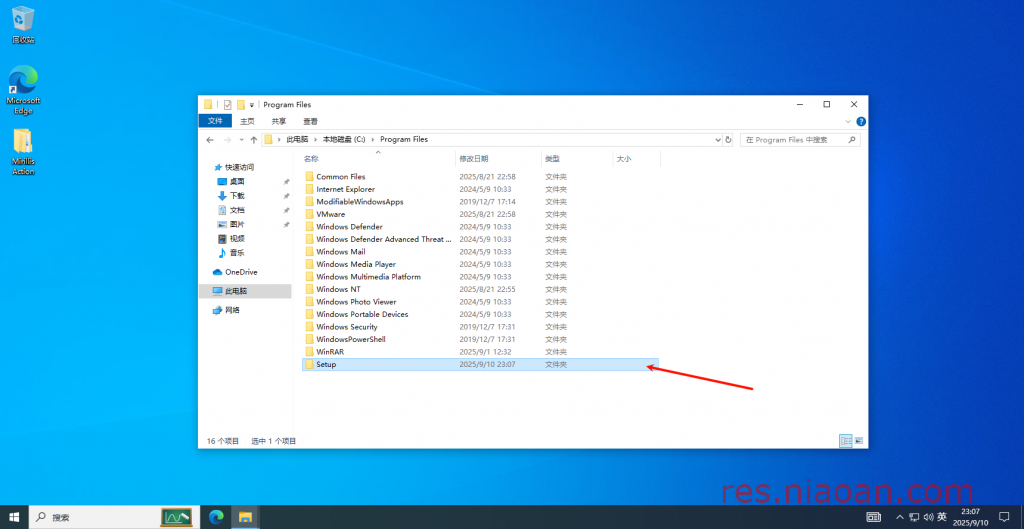Select the Setup folder

pyautogui.click(x=481, y=364)
